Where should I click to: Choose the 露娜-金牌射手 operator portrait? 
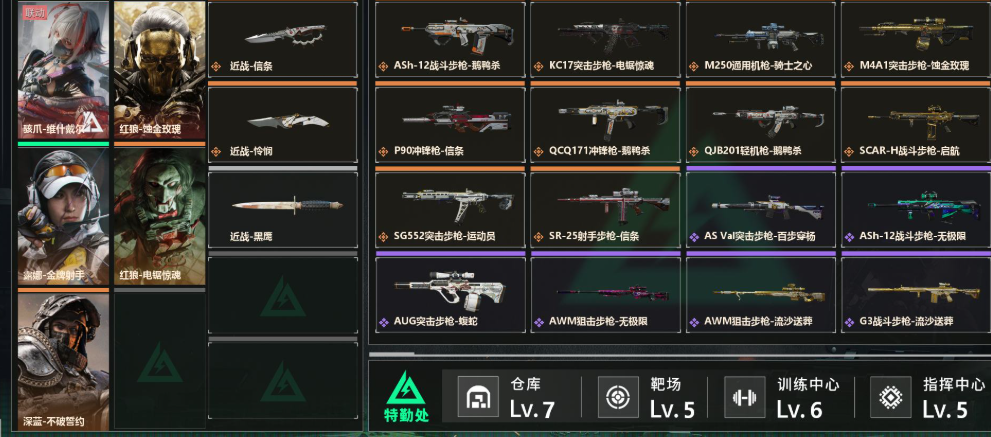pos(63,217)
